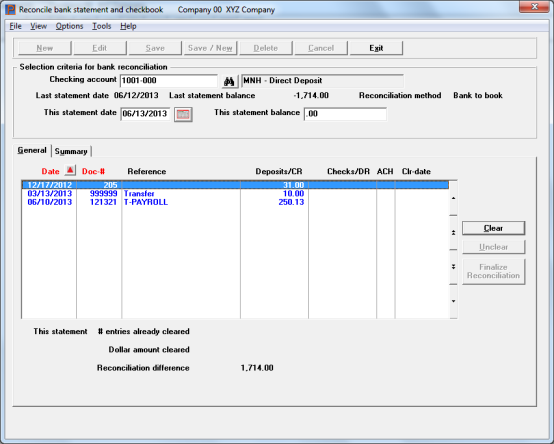Sort by the Doc-# column header
This screenshot has width=554, height=444.
[x=93, y=171]
